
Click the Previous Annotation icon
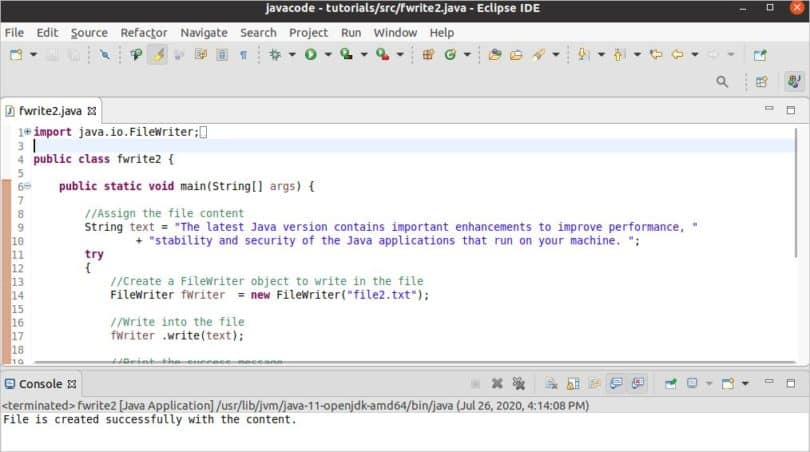point(619,54)
